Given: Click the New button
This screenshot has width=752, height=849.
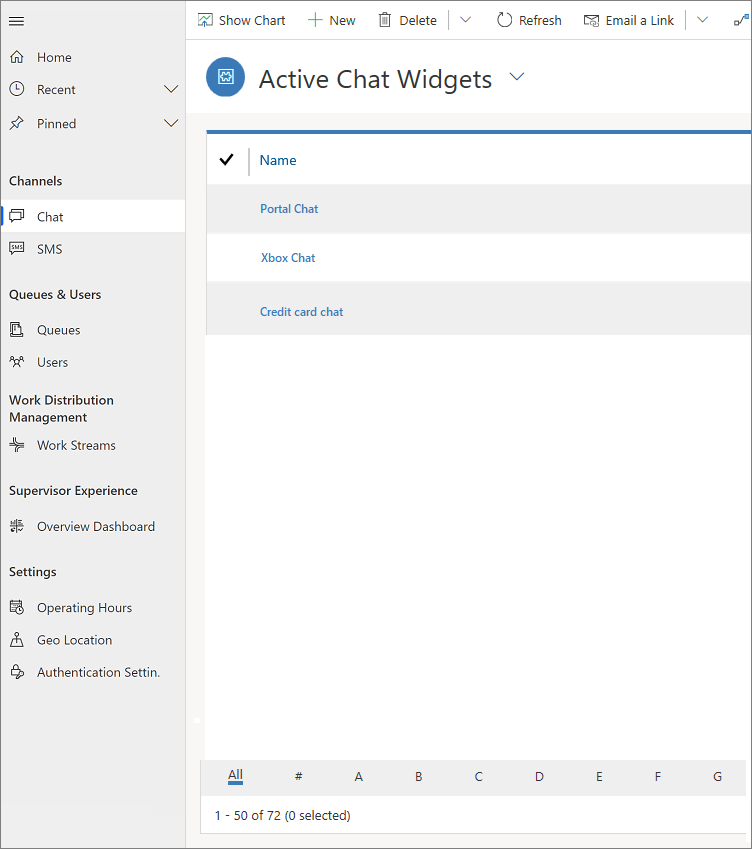Looking at the screenshot, I should click(x=332, y=20).
